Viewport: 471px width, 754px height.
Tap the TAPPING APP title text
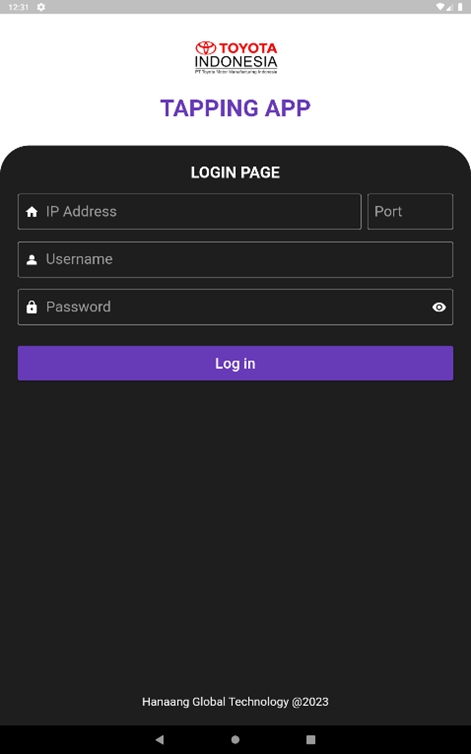(x=235, y=108)
